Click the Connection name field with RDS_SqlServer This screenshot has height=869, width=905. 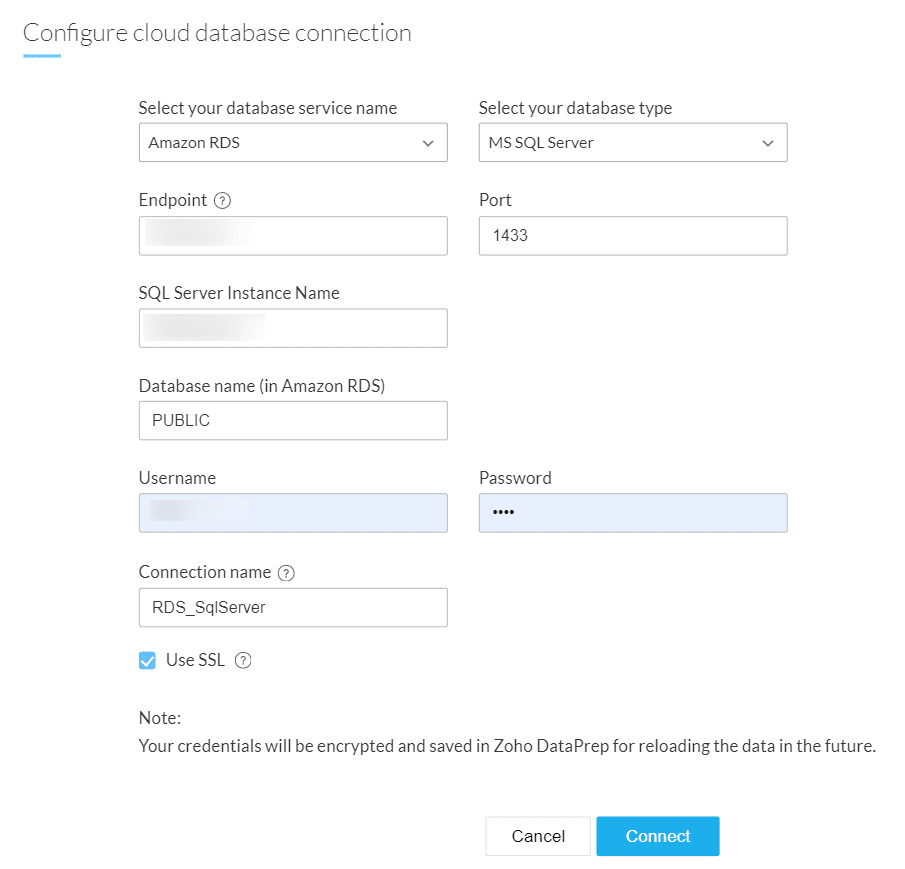coord(292,607)
